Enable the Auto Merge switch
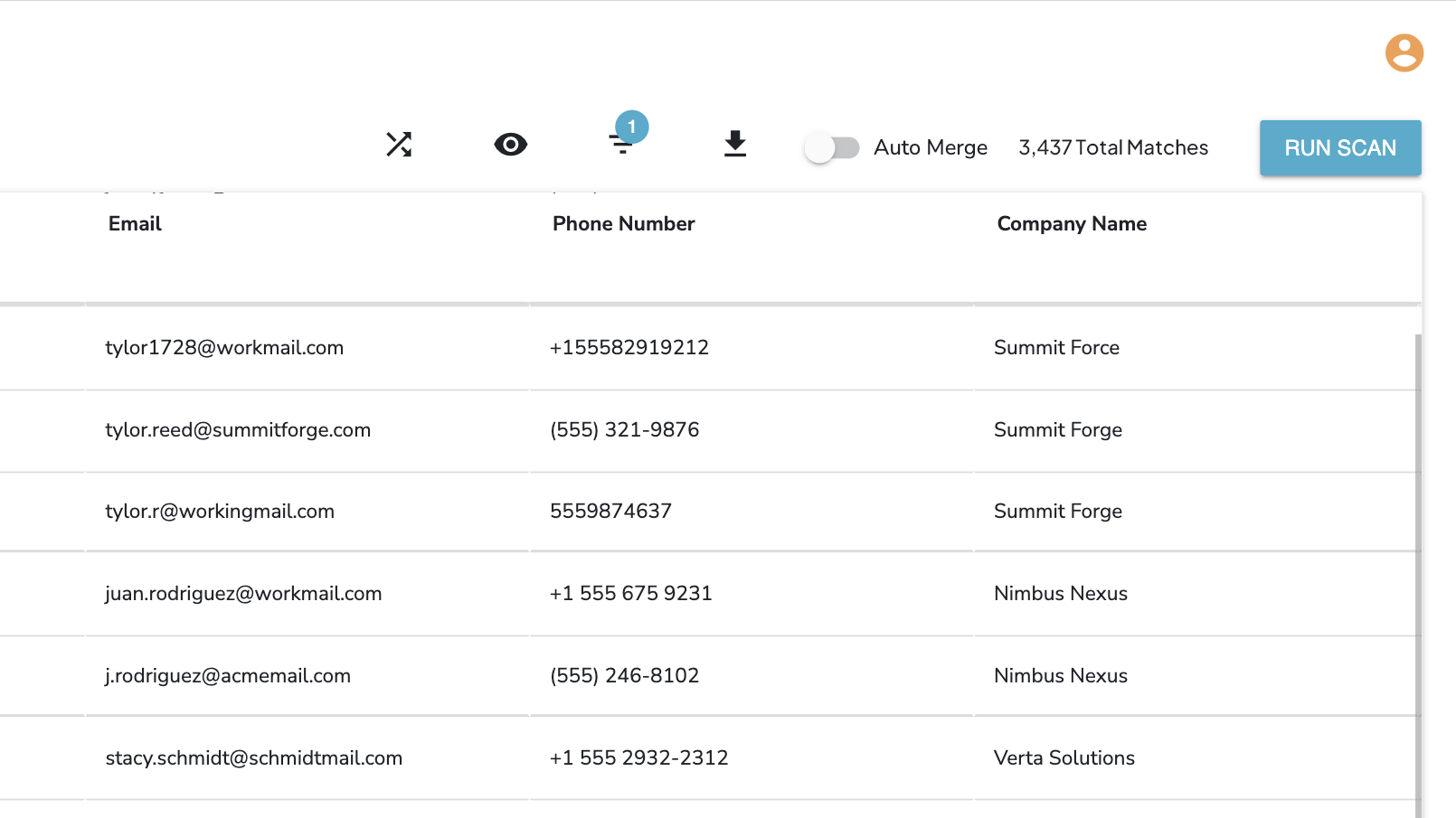 click(x=832, y=147)
